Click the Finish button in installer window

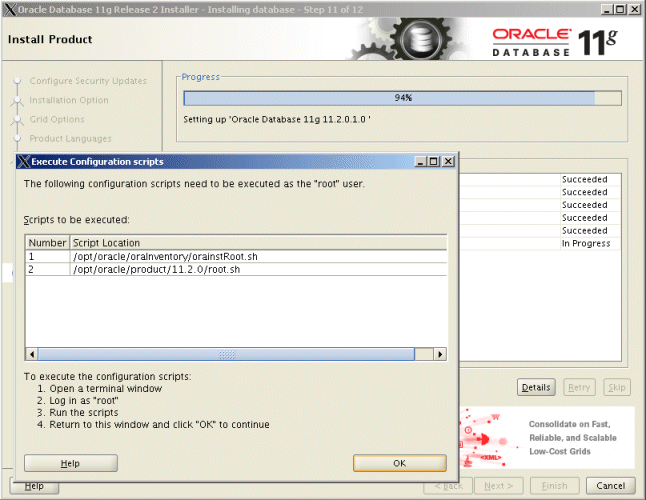[555, 486]
